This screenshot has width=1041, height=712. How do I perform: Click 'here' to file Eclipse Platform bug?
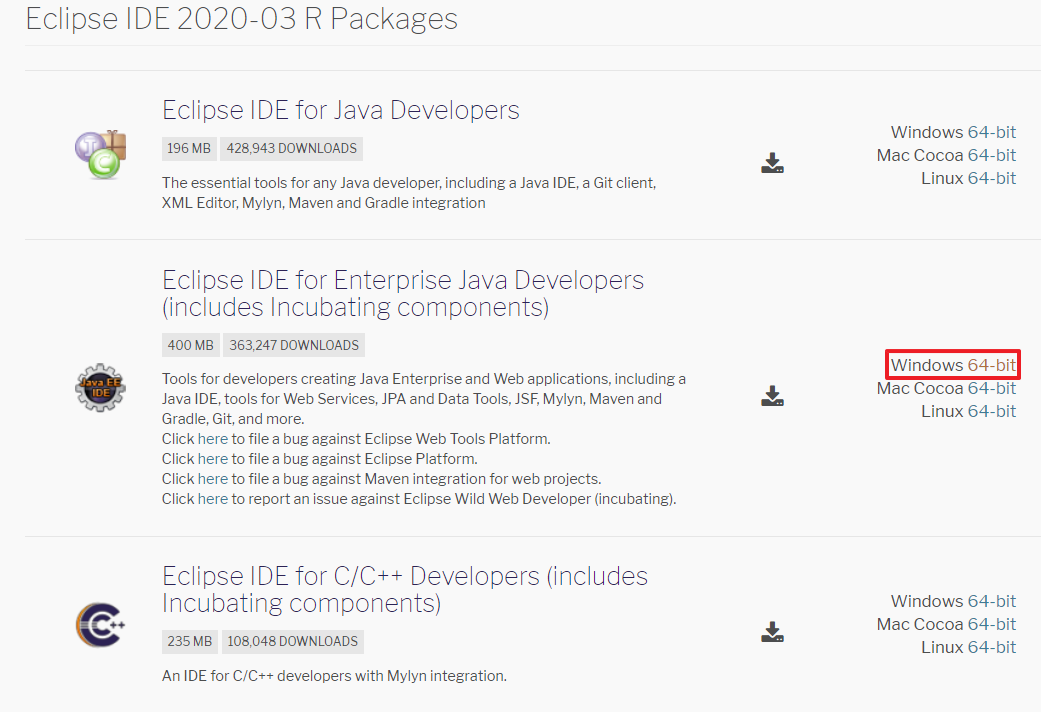pyautogui.click(x=212, y=459)
